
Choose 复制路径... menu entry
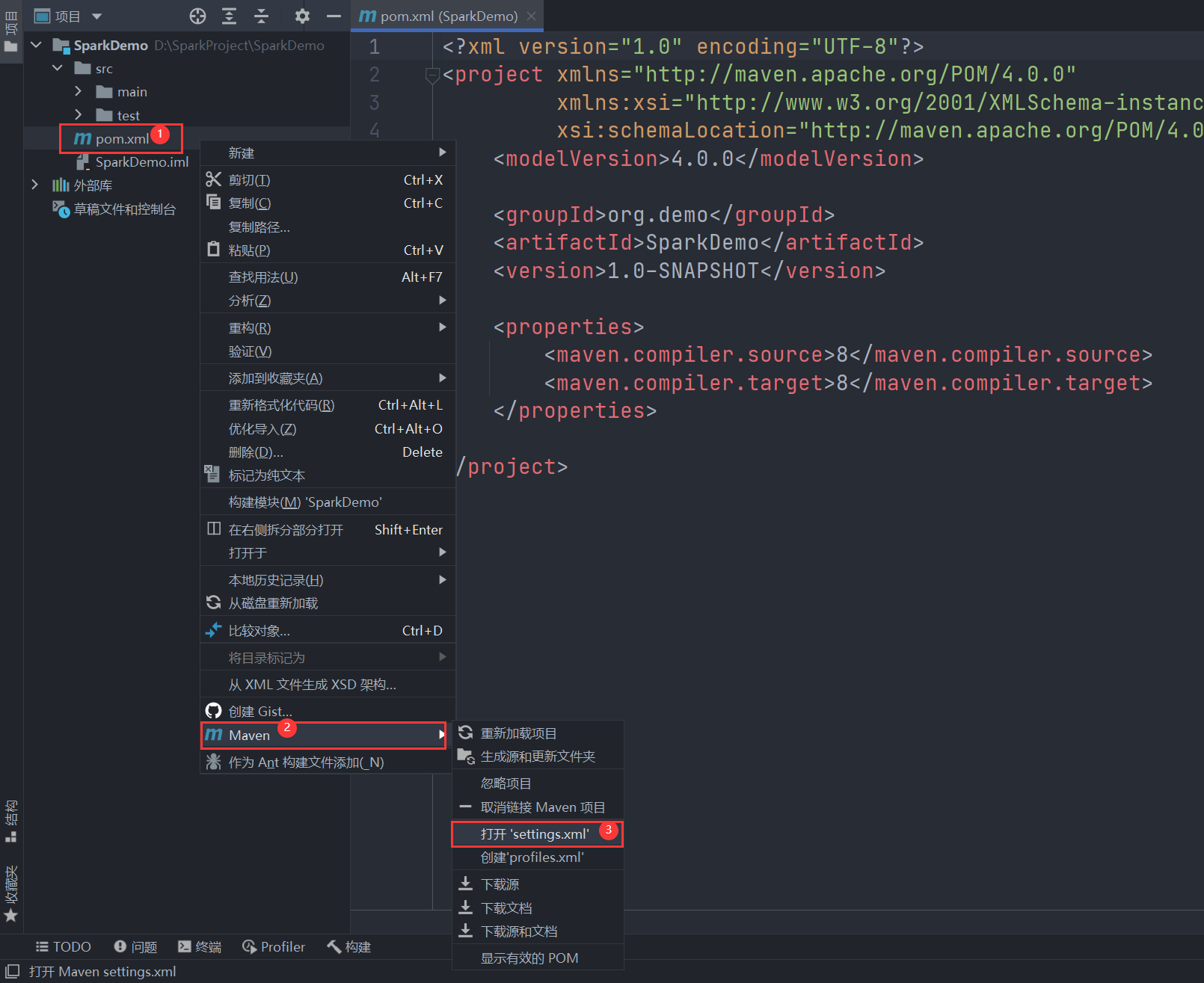click(x=328, y=227)
